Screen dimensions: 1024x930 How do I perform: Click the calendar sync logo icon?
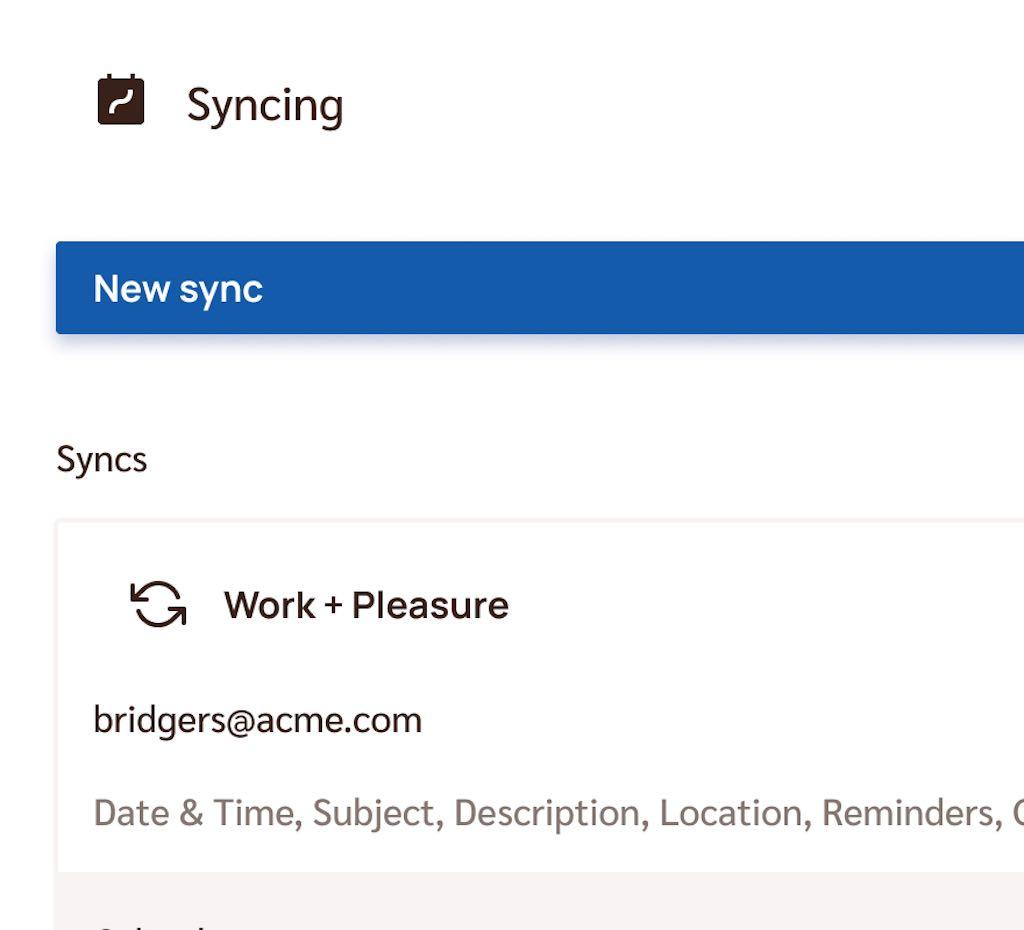pyautogui.click(x=121, y=99)
